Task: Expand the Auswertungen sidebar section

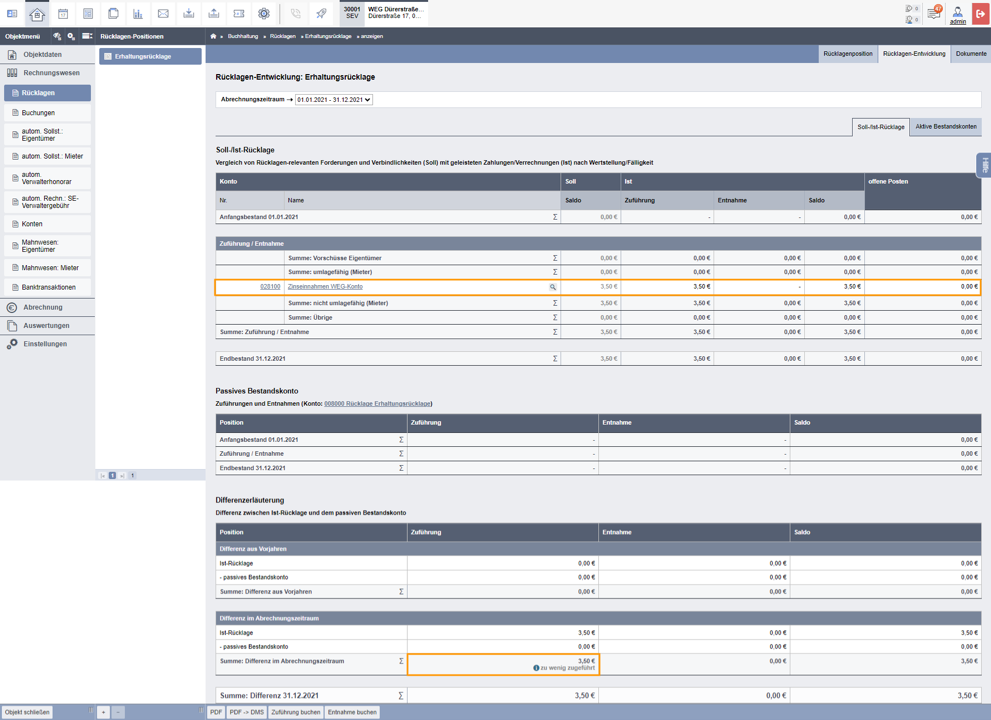Action: (x=47, y=326)
